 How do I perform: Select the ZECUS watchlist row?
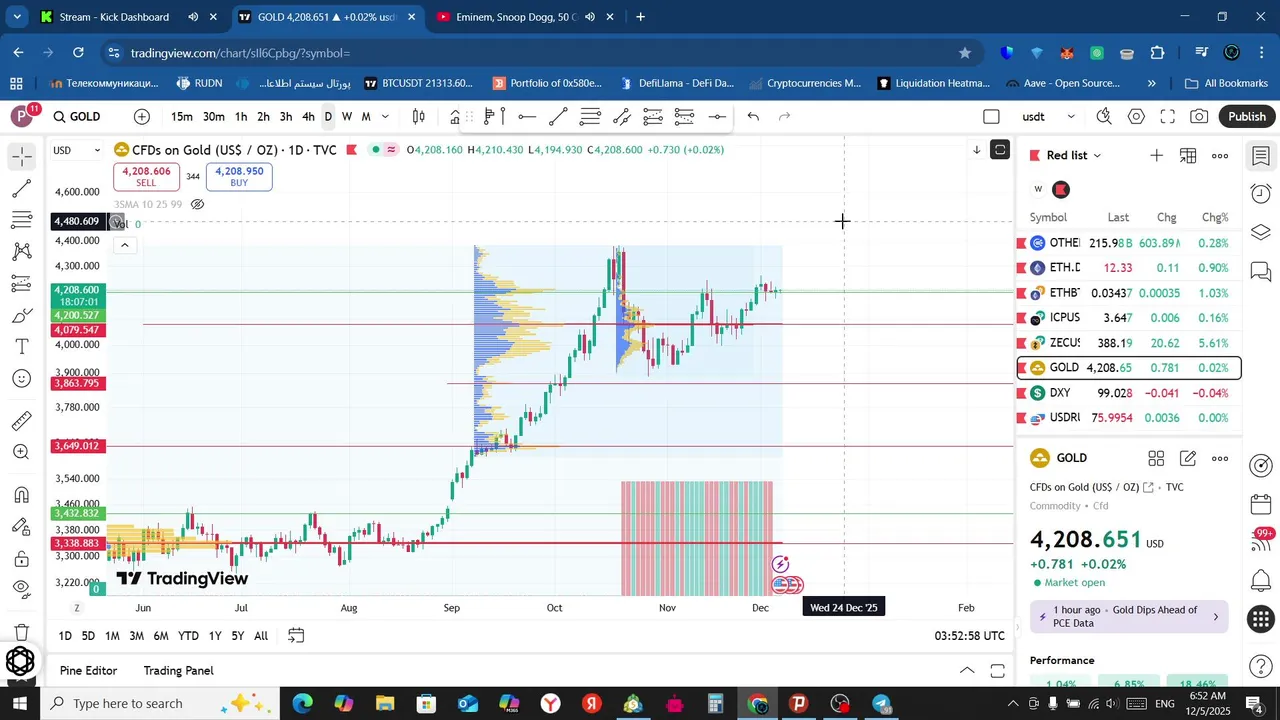(1129, 343)
